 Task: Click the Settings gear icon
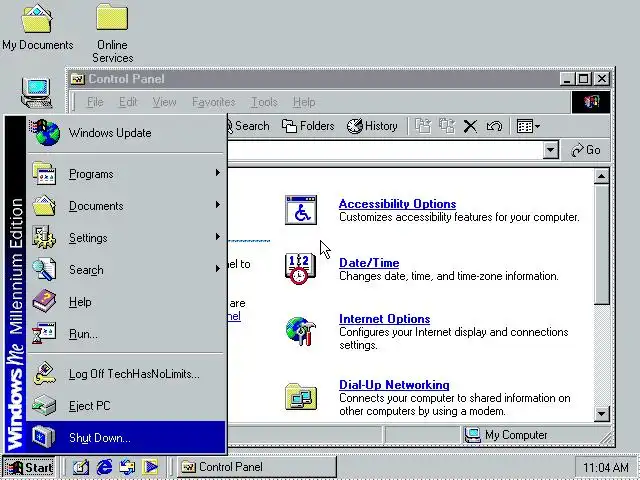click(x=44, y=237)
